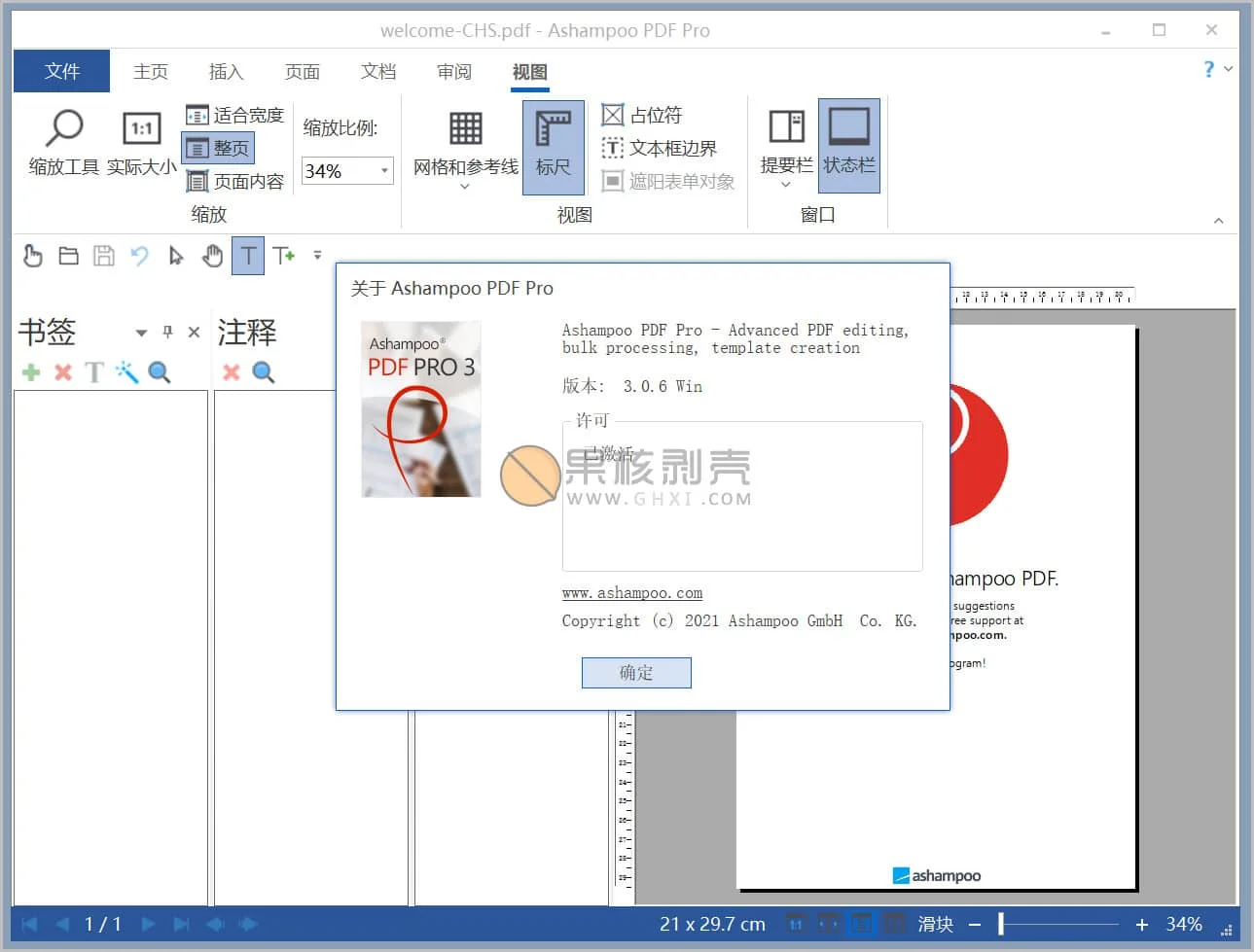Switch to the 审阅 ribbon tab
The image size is (1254, 952).
pyautogui.click(x=453, y=71)
